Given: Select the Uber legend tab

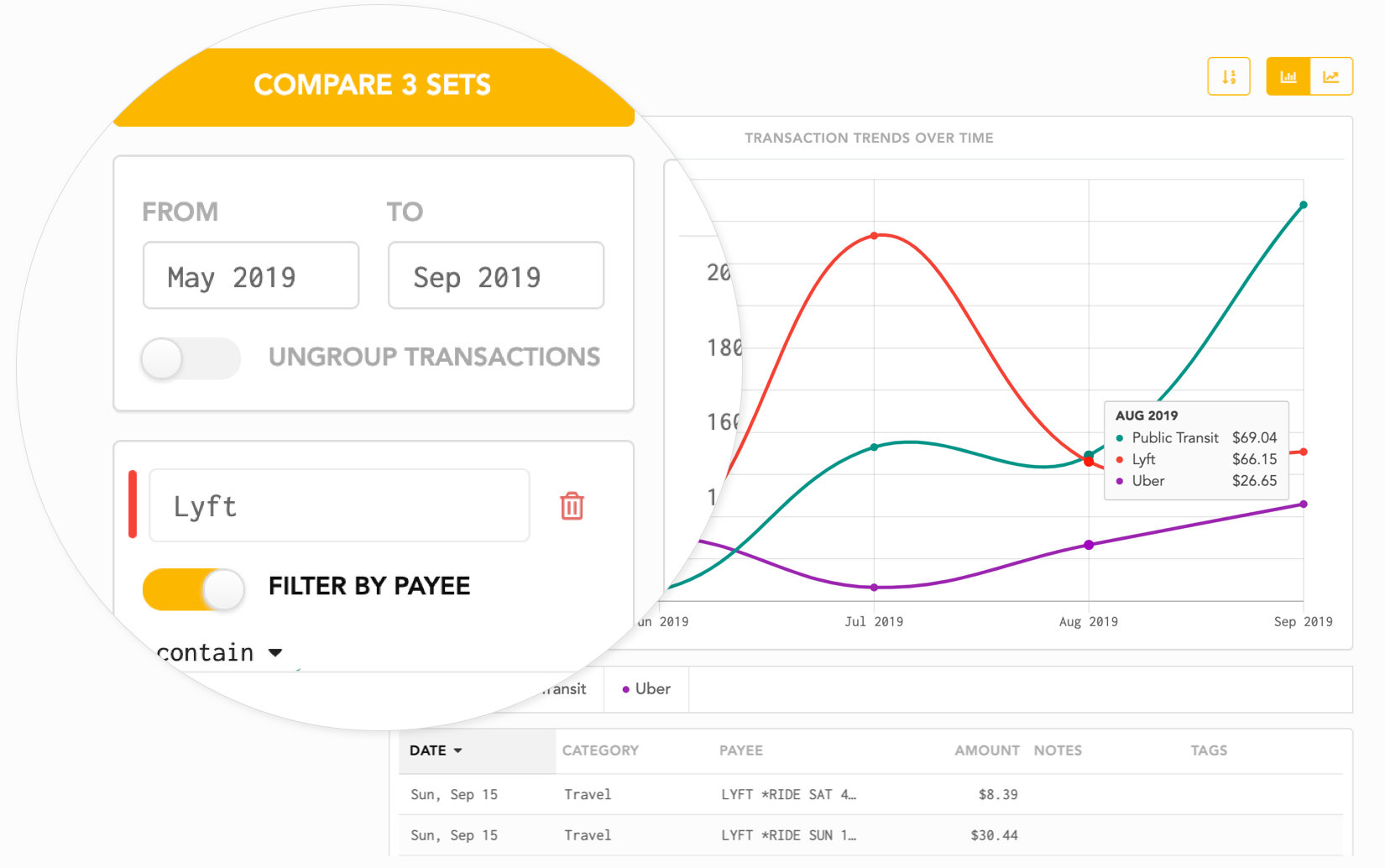Looking at the screenshot, I should pos(646,689).
